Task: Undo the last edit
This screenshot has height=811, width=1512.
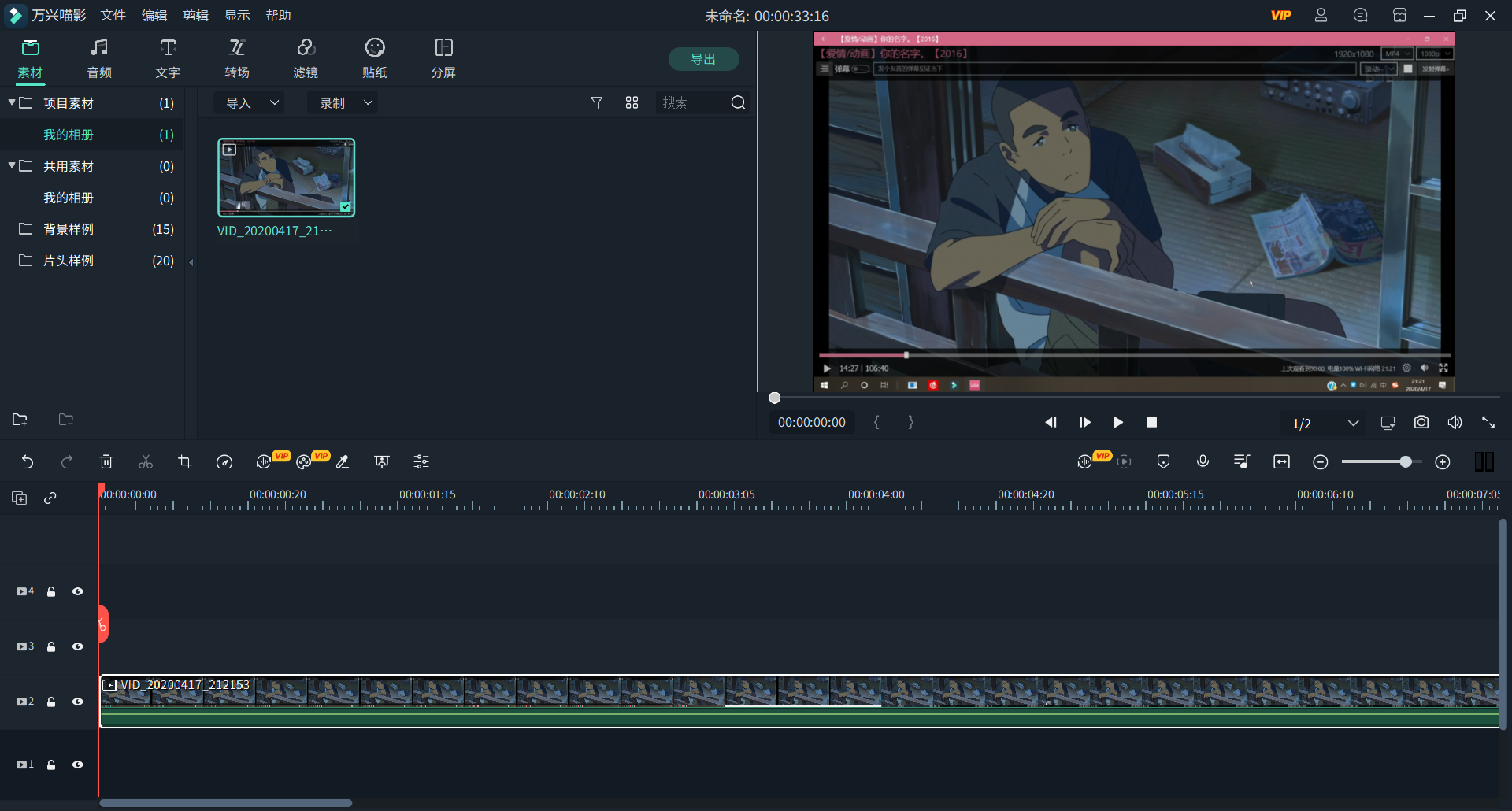Action: click(x=28, y=462)
